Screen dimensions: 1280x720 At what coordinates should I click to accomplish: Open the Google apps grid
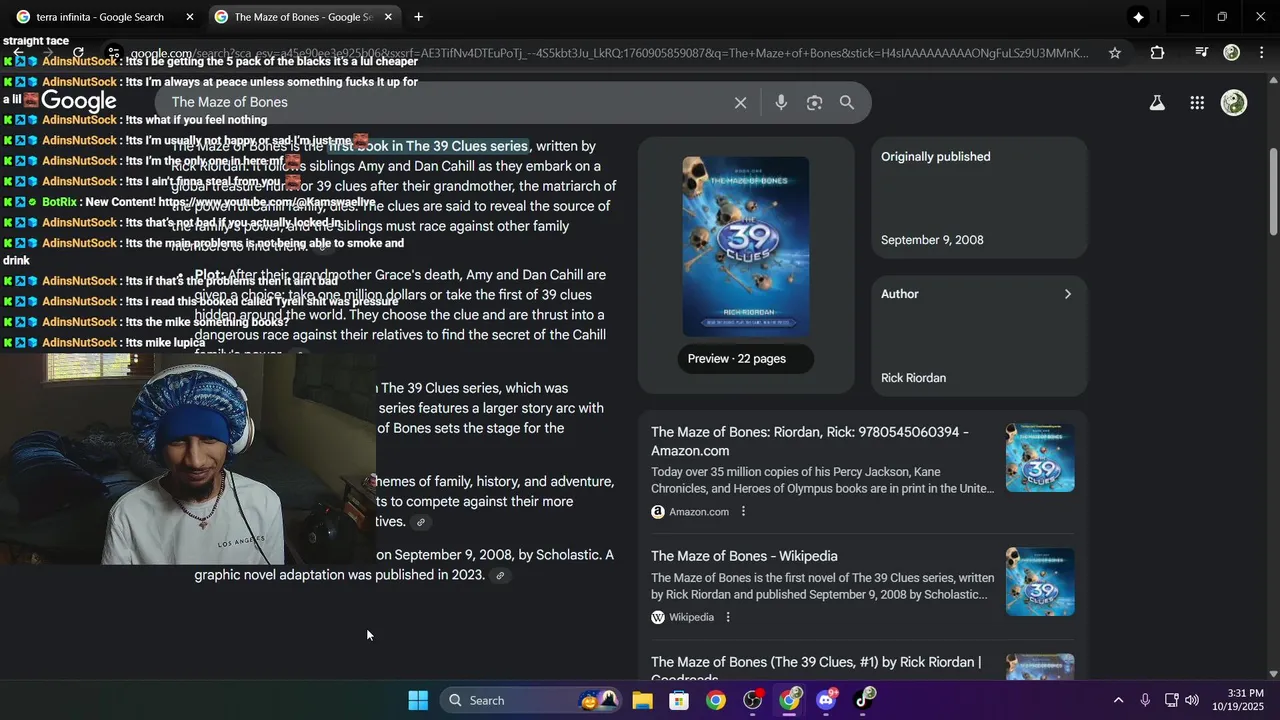(x=1197, y=102)
